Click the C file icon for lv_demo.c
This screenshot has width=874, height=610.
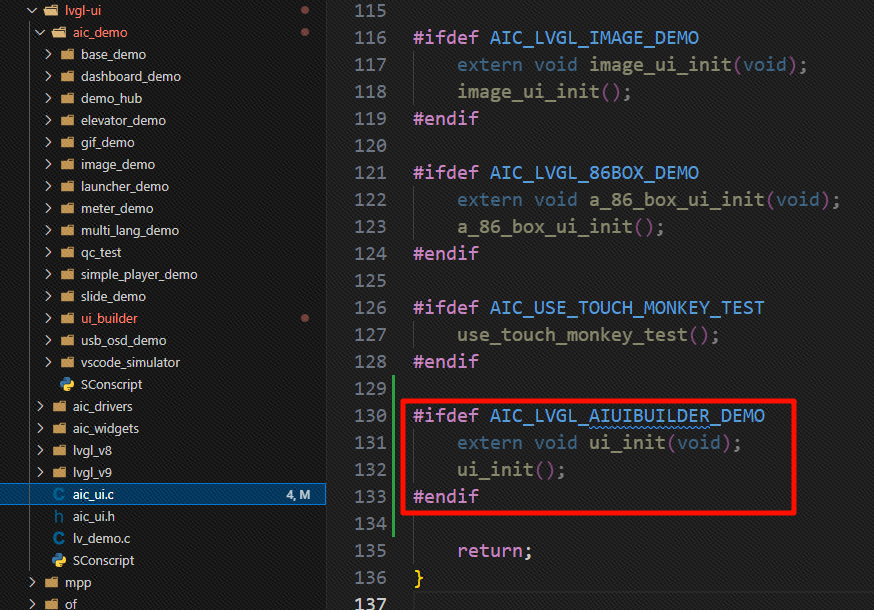point(58,538)
